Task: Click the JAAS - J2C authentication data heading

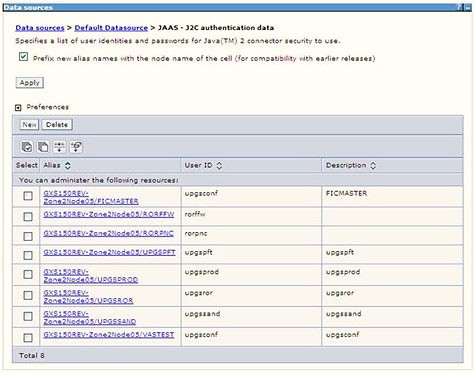Action: 216,28
